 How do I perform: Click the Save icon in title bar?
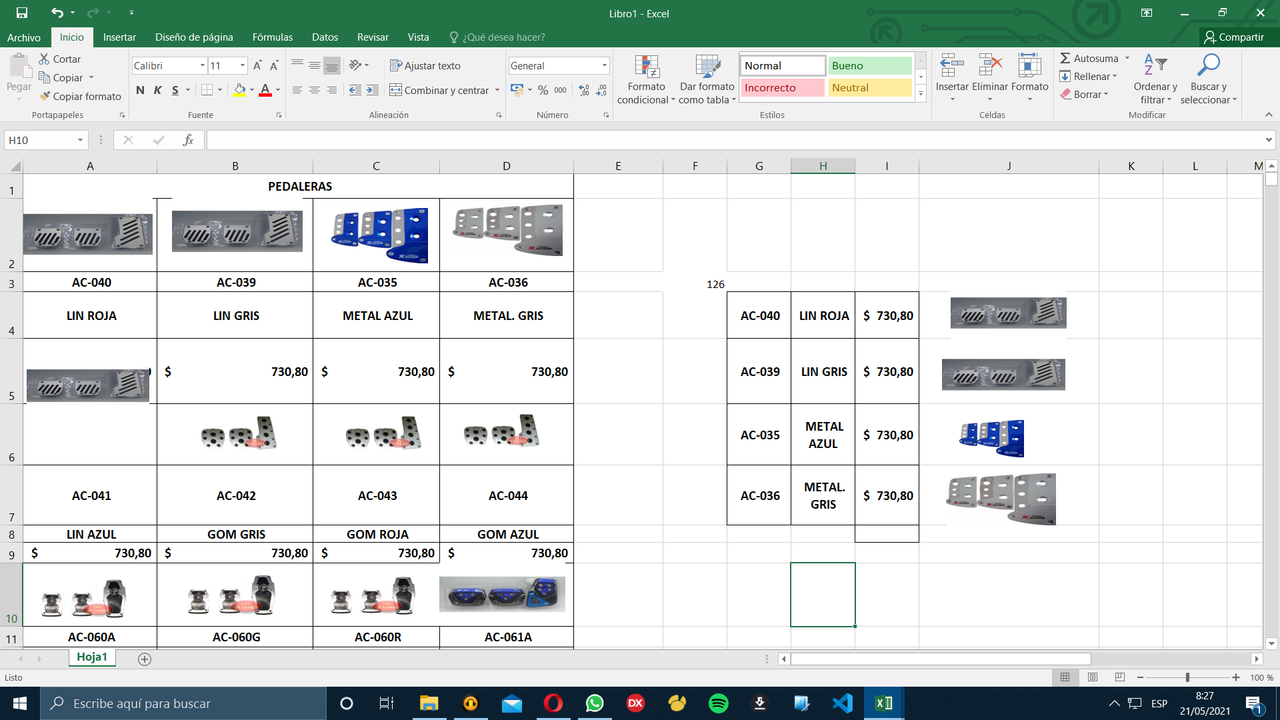21,13
